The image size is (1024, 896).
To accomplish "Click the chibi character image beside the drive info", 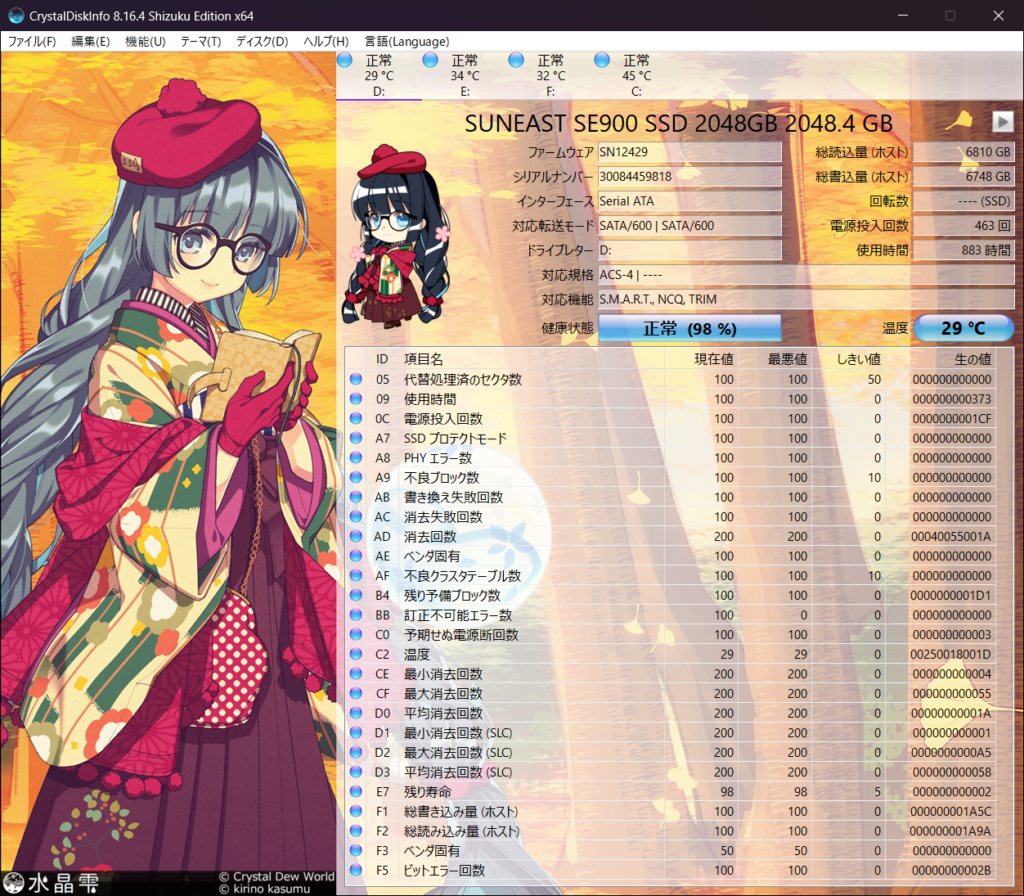I will tap(396, 236).
